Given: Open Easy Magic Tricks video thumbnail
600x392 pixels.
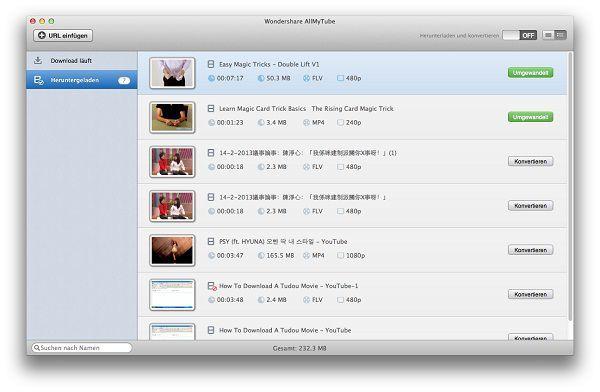Looking at the screenshot, I should coord(172,73).
